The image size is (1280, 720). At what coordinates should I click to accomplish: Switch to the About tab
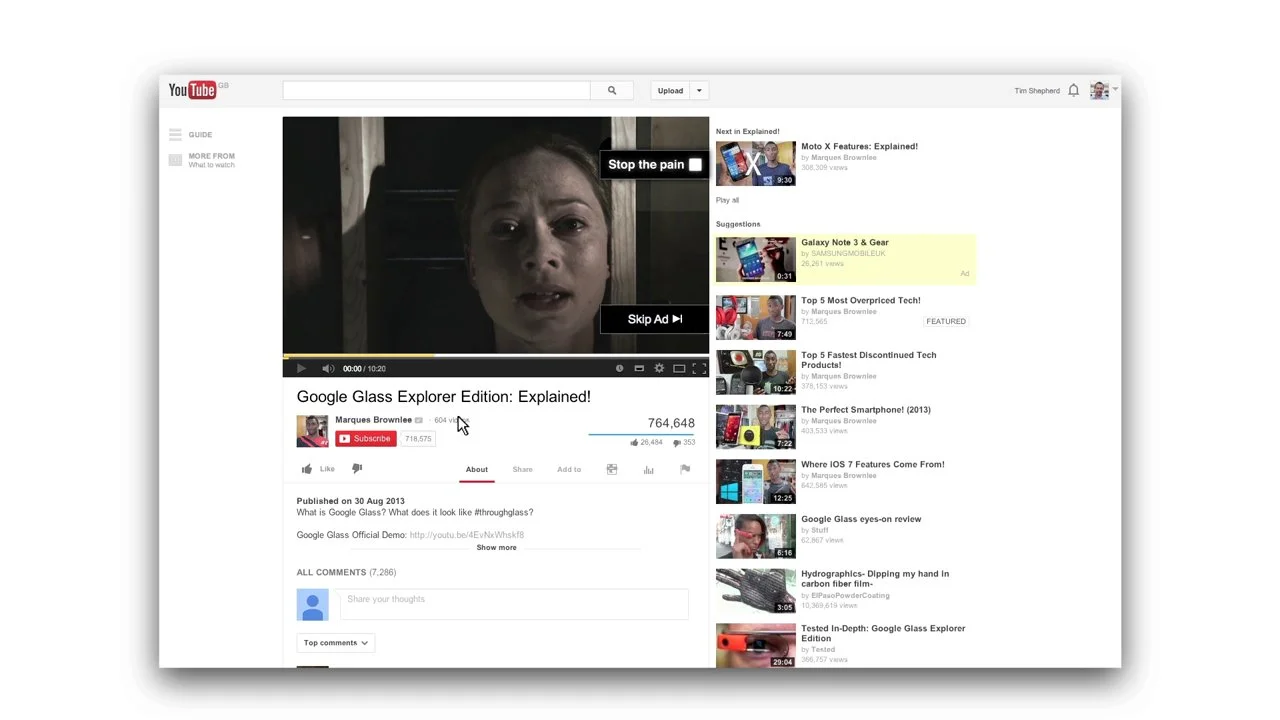click(477, 469)
